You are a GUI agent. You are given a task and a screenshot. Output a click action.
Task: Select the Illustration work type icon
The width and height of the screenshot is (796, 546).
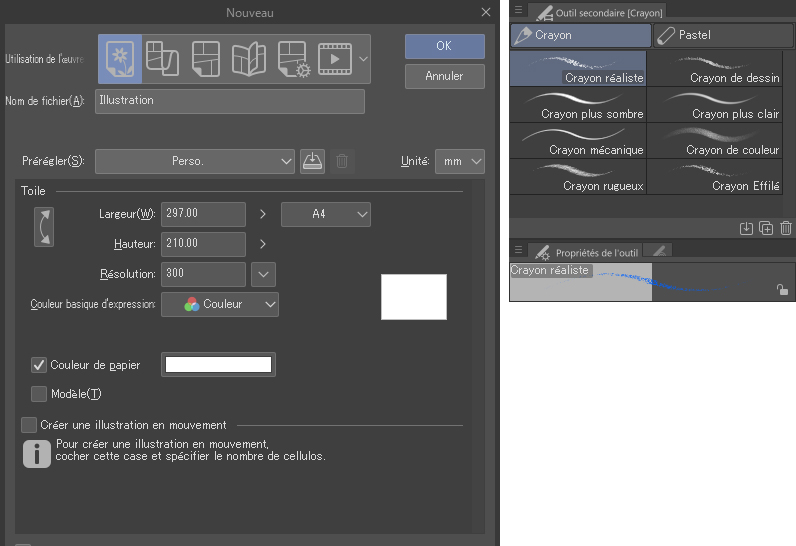(x=120, y=58)
